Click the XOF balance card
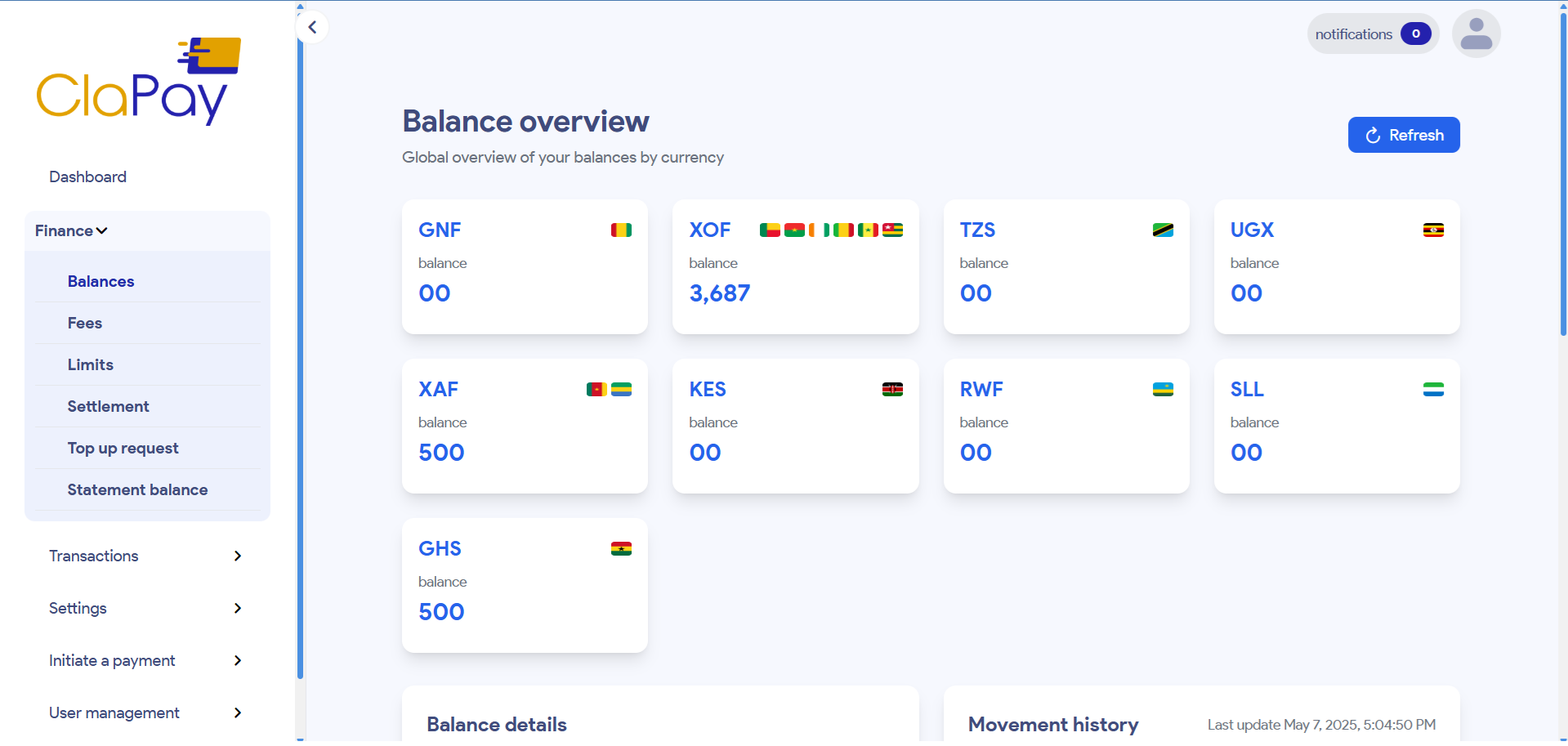This screenshot has height=746, width=1568. tap(795, 267)
